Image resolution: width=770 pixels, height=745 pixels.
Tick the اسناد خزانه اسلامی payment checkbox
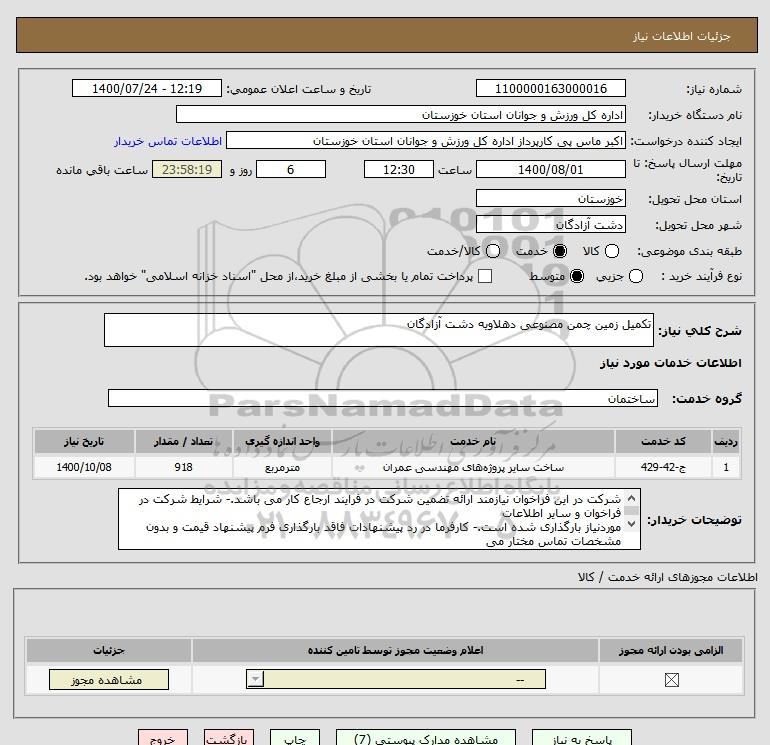[485, 276]
